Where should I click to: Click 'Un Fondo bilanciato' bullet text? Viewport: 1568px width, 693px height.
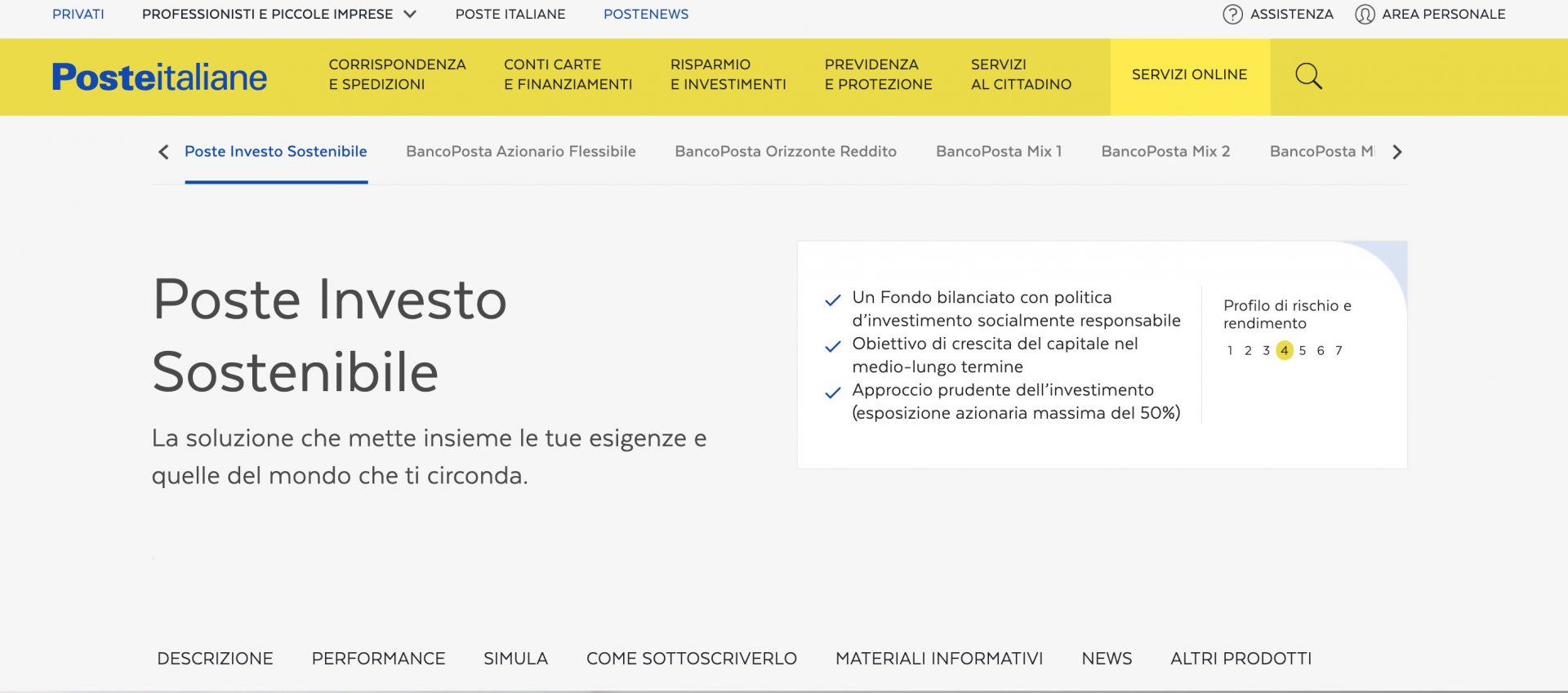[1016, 309]
